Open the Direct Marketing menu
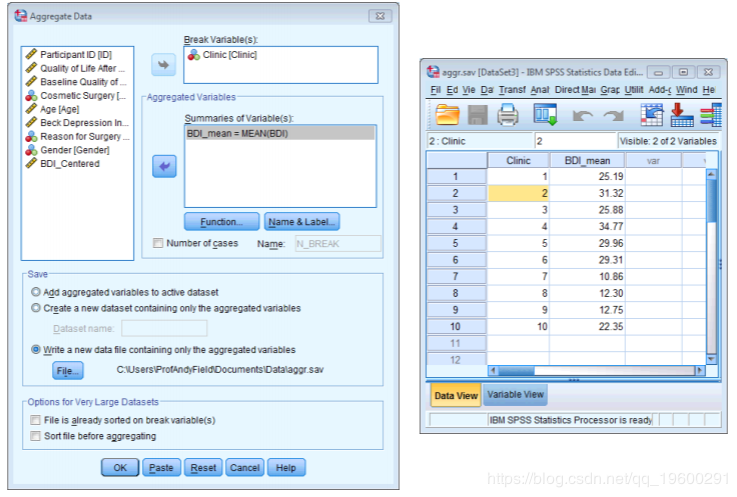Viewport: 737px width, 497px height. click(x=575, y=90)
